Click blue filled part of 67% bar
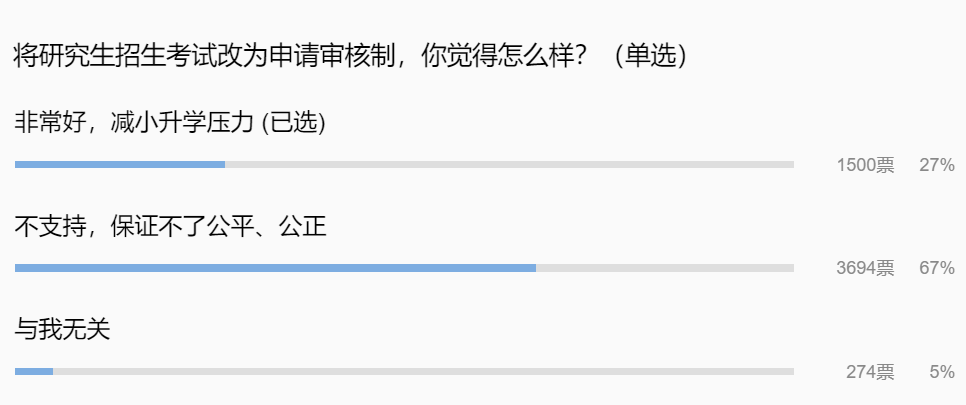Screen dimensions: 966x405 (275, 268)
